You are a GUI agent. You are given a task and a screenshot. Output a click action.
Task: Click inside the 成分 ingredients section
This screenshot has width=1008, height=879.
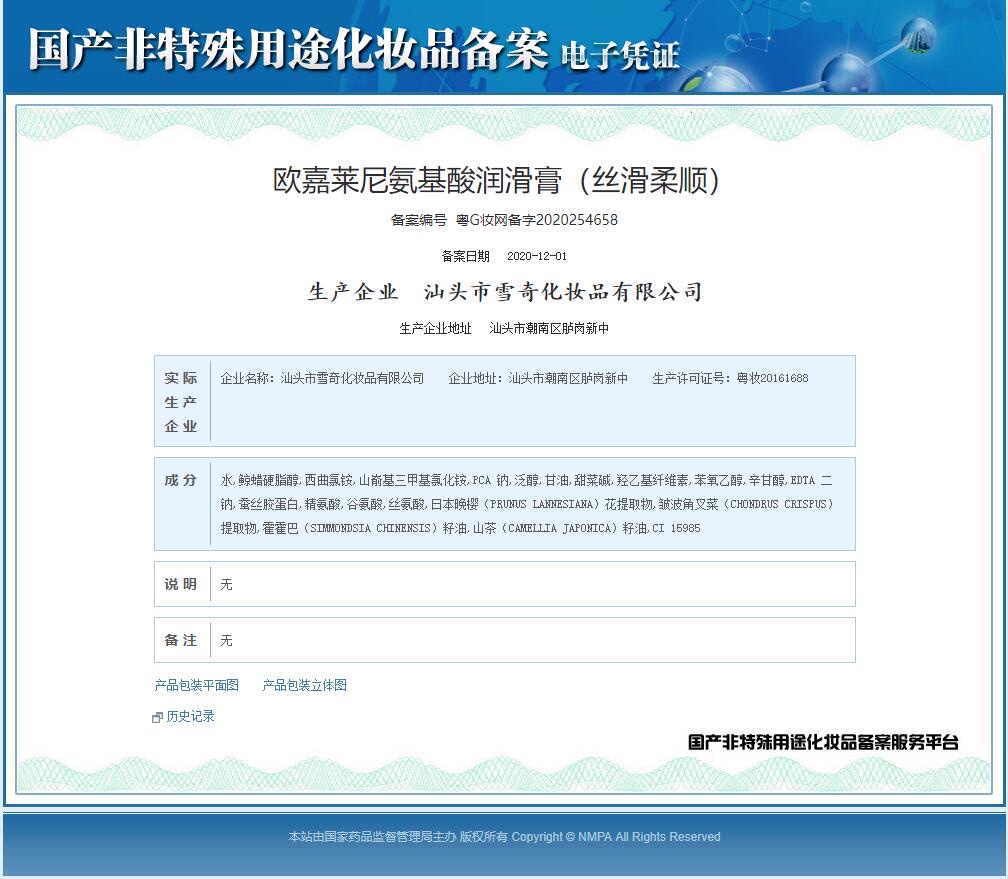pyautogui.click(x=500, y=503)
